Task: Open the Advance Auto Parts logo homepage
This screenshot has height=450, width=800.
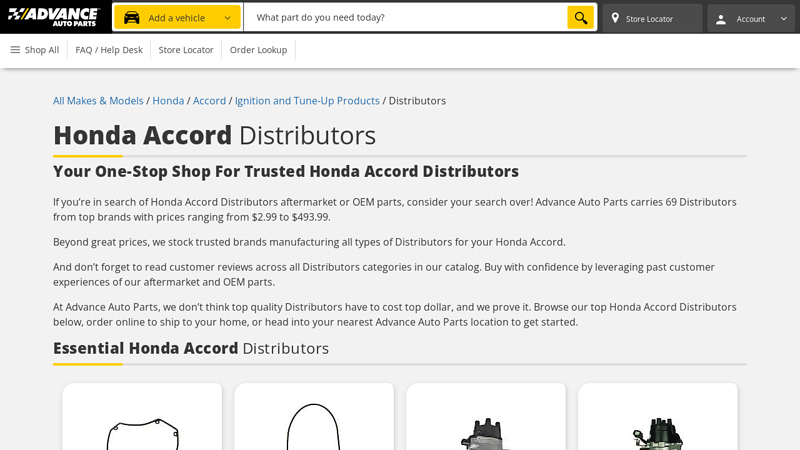Action: [x=53, y=17]
